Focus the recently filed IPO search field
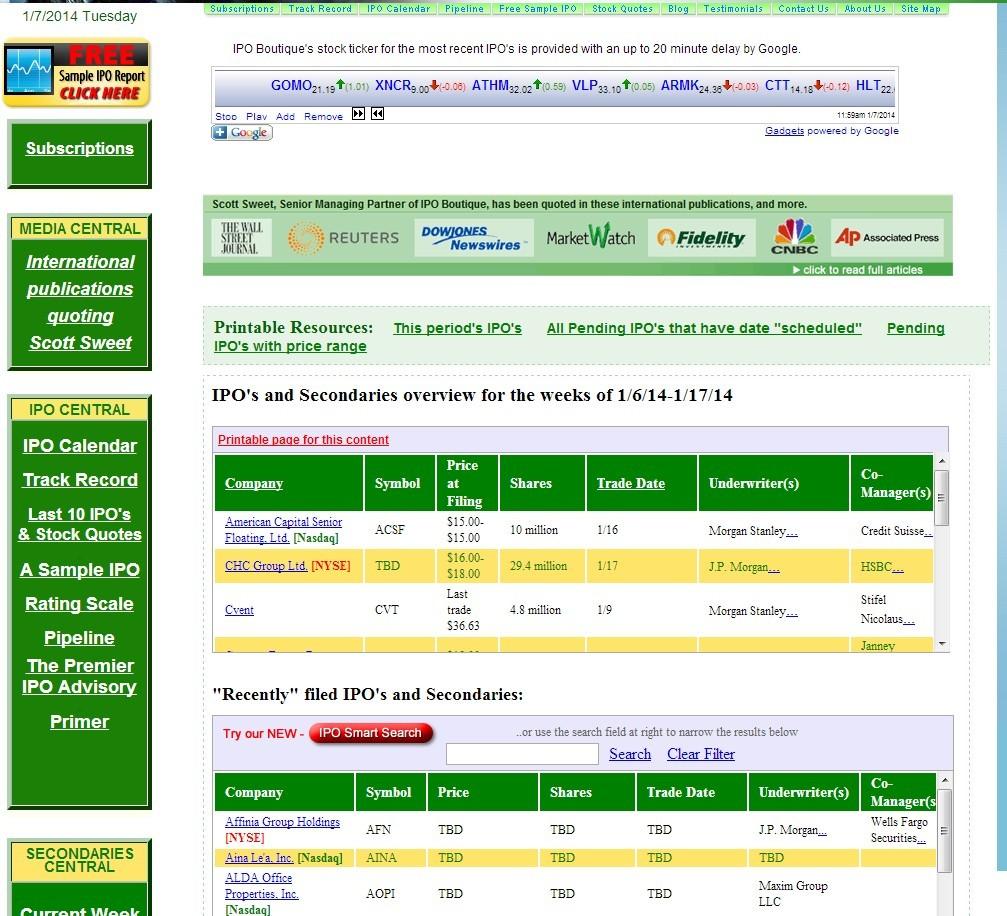The height and width of the screenshot is (916, 1007). 521,754
